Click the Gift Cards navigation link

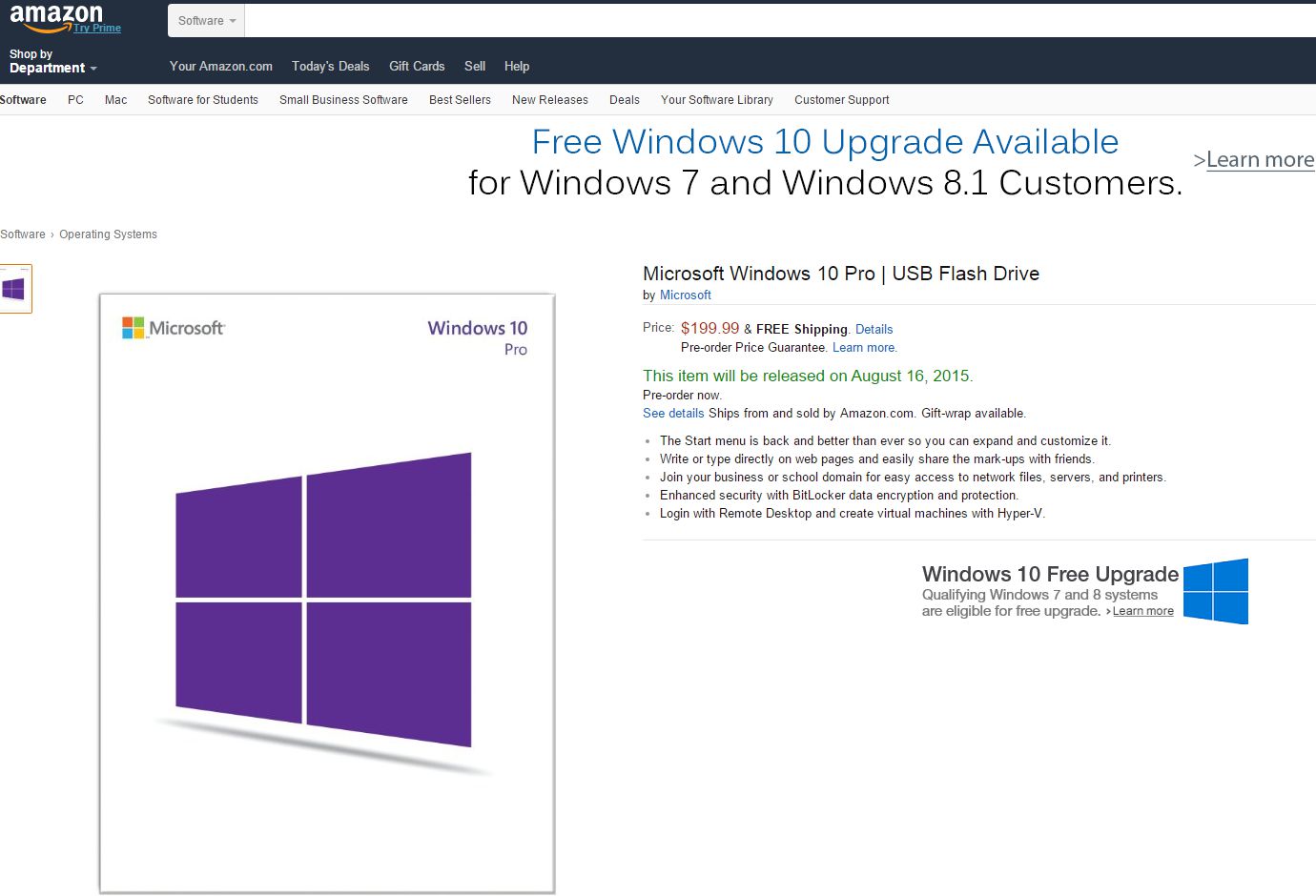pyautogui.click(x=417, y=66)
